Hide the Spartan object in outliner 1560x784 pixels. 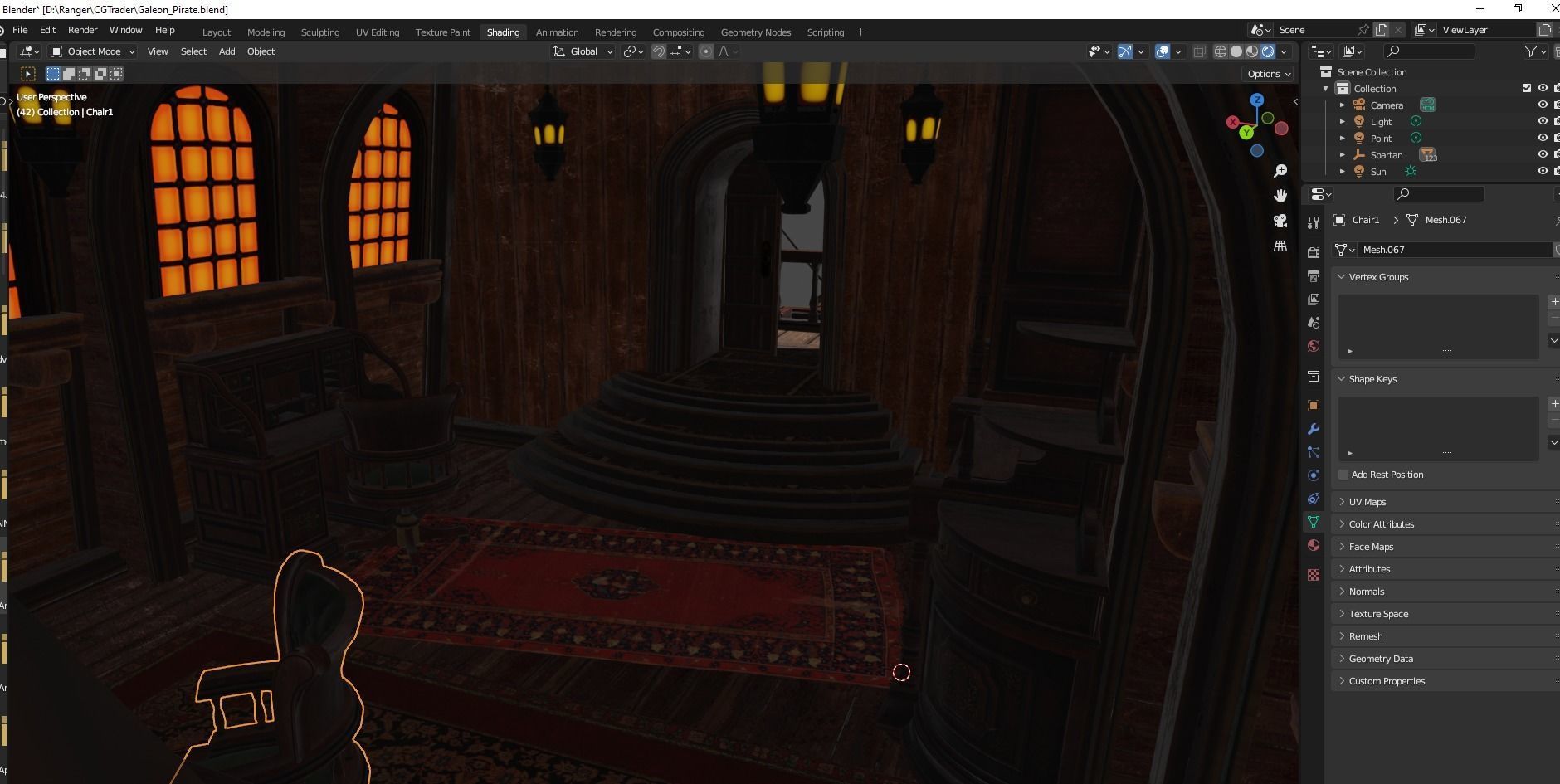[x=1543, y=154]
